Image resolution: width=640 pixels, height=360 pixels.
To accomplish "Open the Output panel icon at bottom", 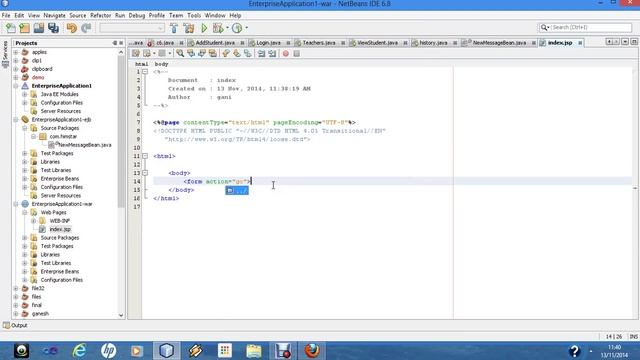I will tap(7, 325).
